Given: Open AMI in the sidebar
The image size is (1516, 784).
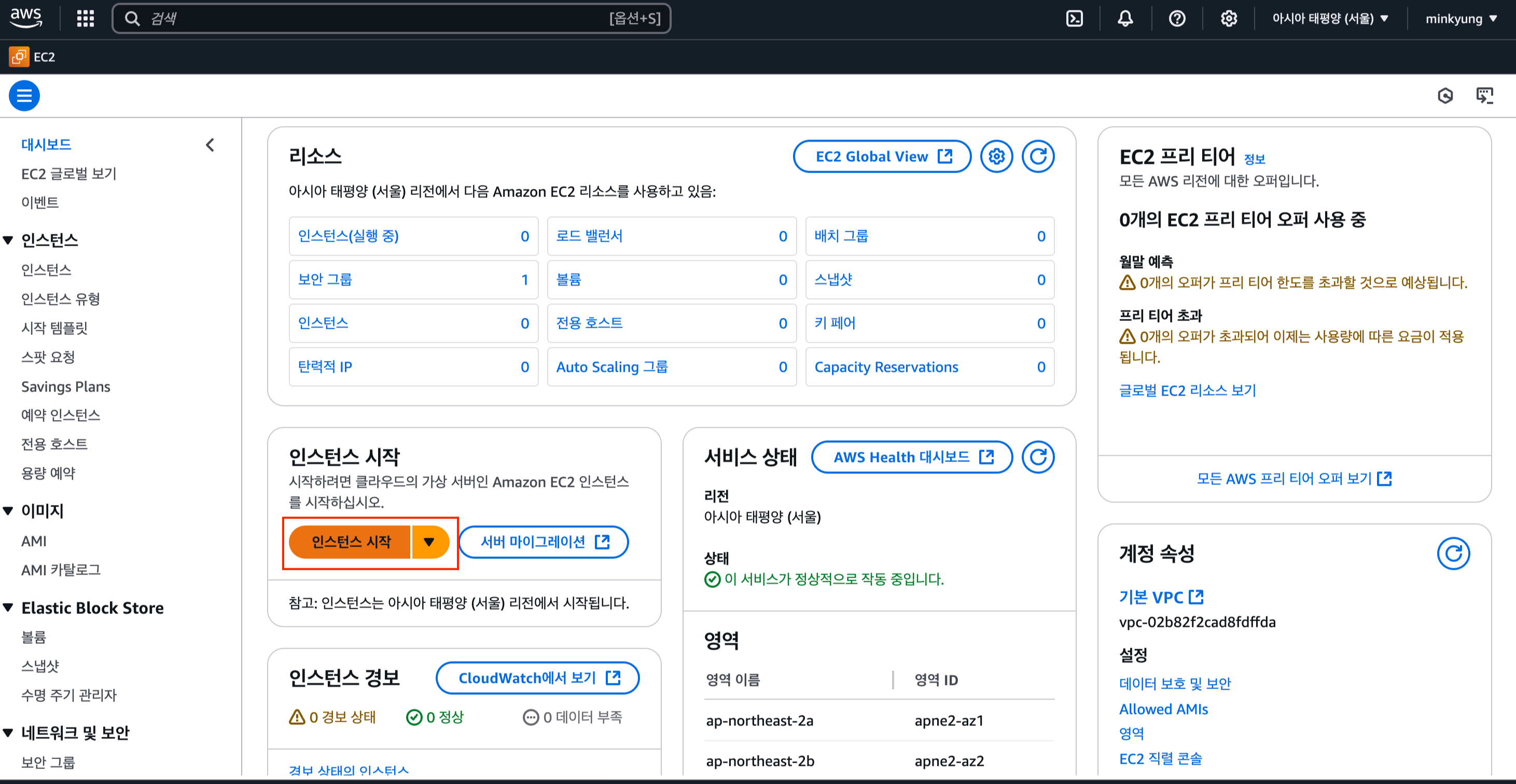Looking at the screenshot, I should [x=34, y=540].
